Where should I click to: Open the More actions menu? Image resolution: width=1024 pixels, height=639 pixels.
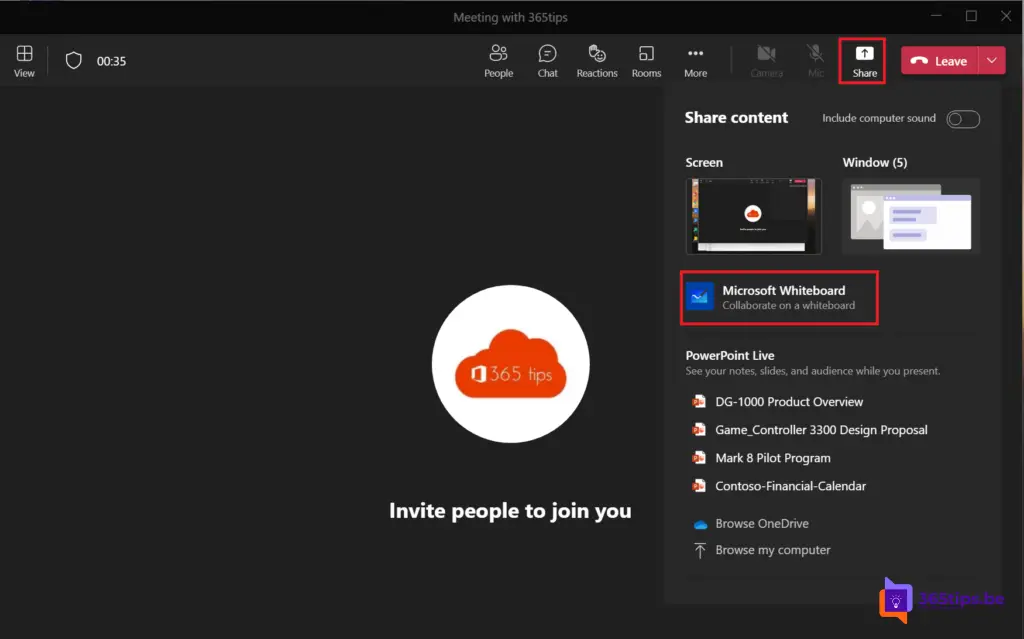[x=695, y=60]
